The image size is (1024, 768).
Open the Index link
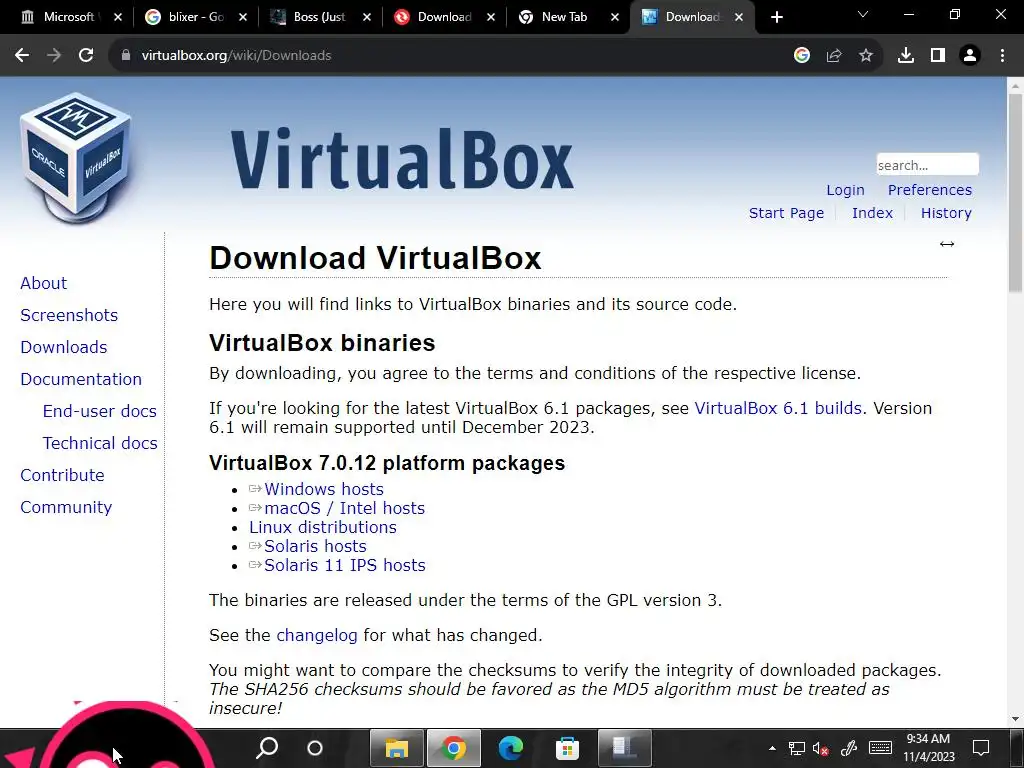[872, 213]
